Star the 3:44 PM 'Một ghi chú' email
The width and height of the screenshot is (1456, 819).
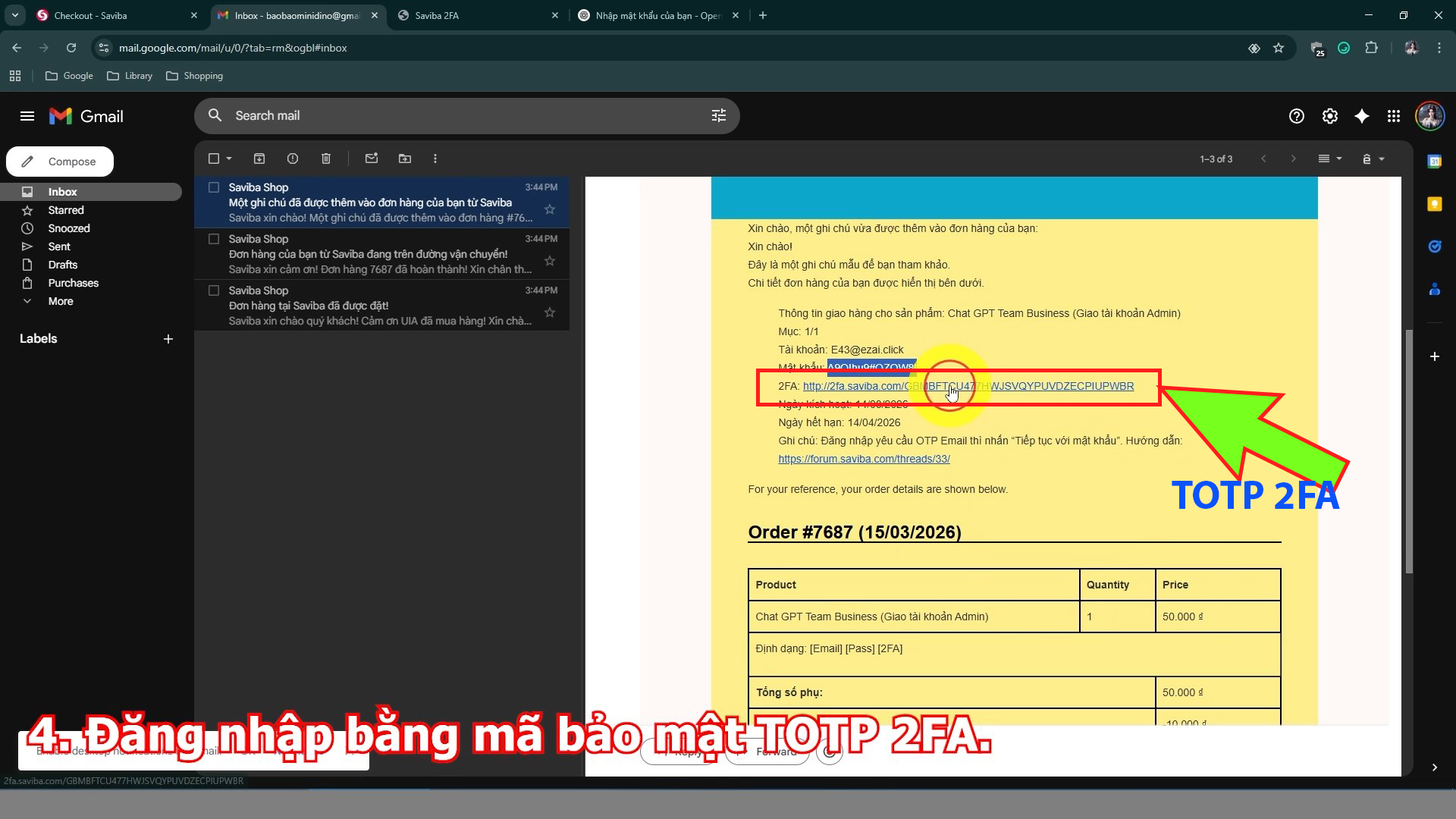[550, 209]
